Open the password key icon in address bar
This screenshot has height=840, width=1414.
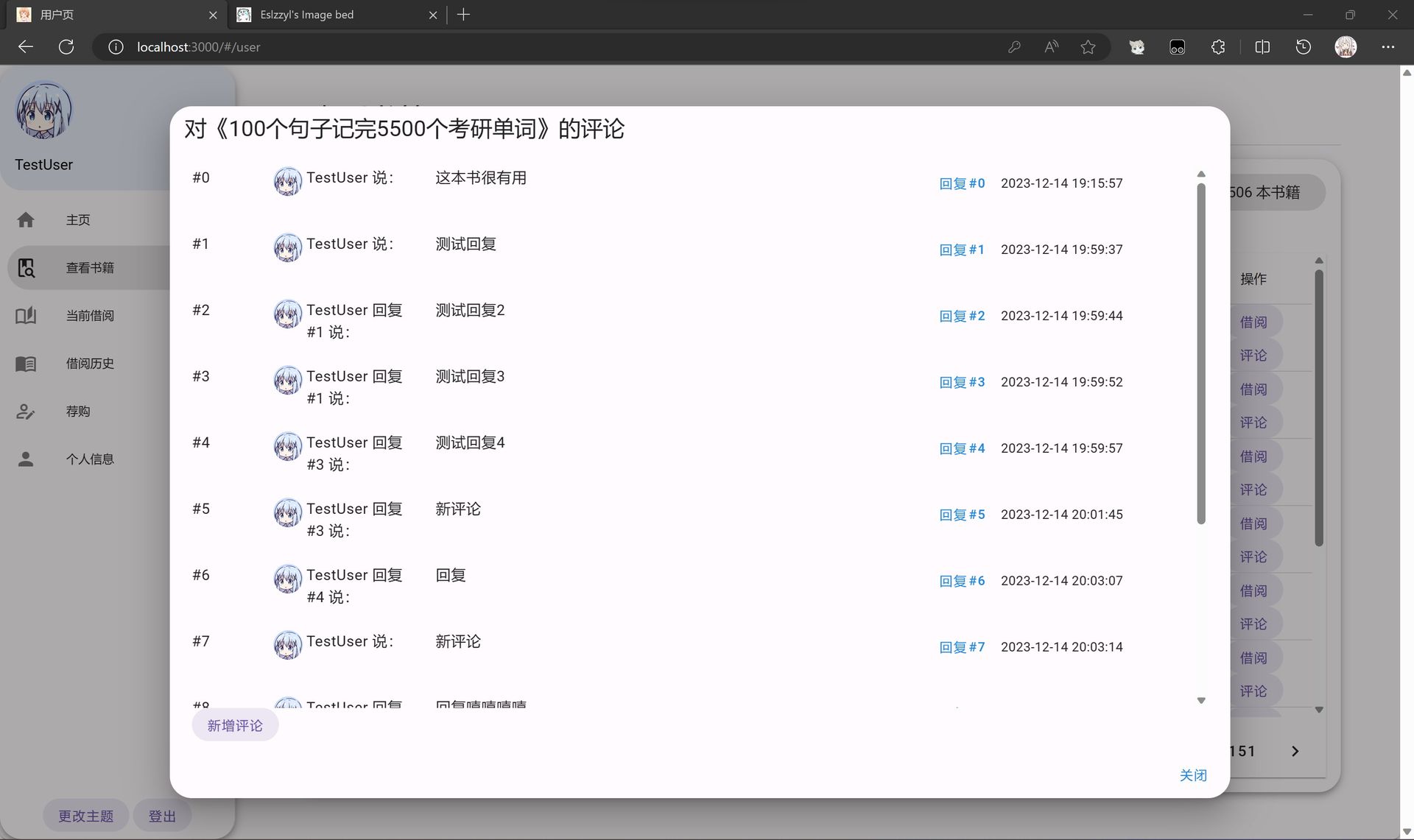coord(1014,47)
